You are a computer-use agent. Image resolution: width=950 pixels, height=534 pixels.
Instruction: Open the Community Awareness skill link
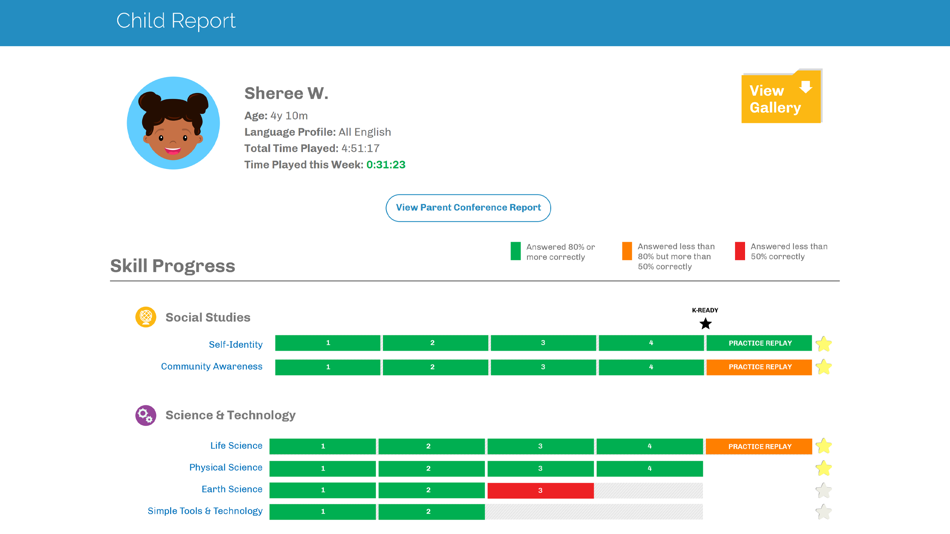coord(211,366)
